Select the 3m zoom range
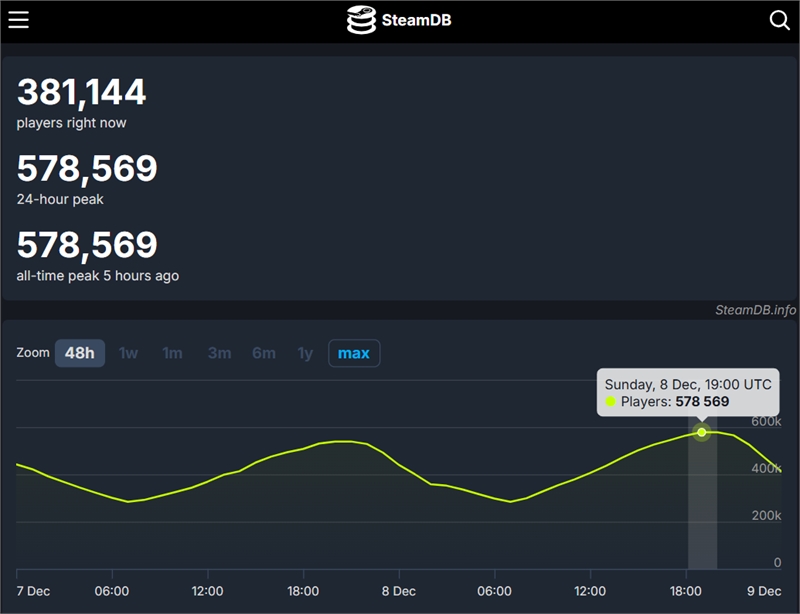This screenshot has width=800, height=614. [x=219, y=353]
